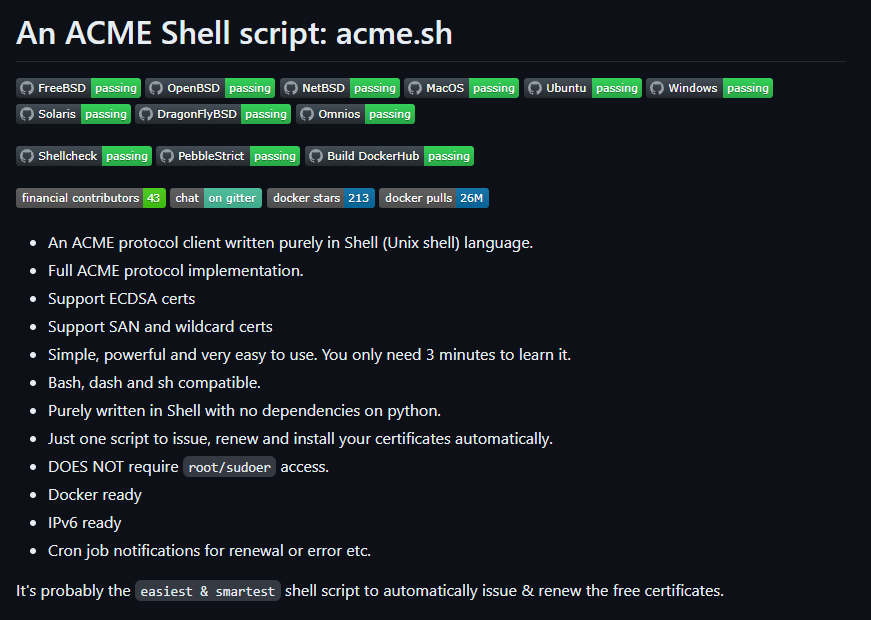The height and width of the screenshot is (620, 871).
Task: Open the Build DockerHub badge
Action: click(389, 156)
